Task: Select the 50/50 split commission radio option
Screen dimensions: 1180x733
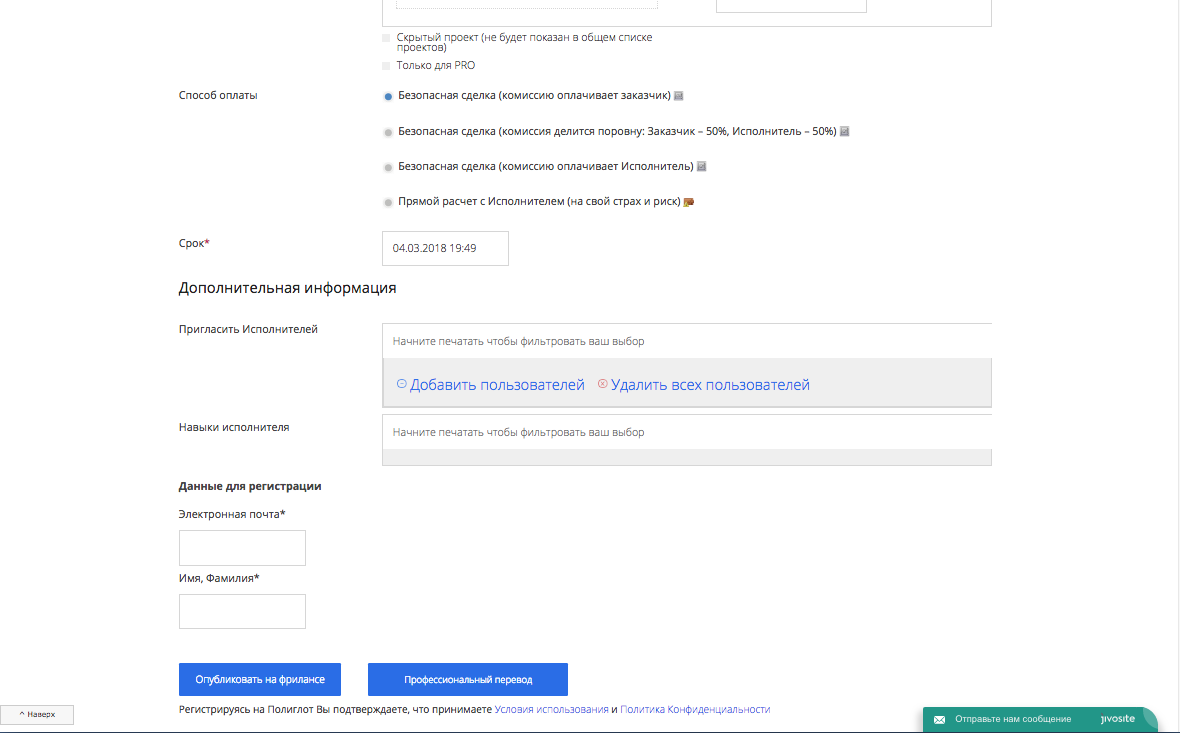Action: pyautogui.click(x=388, y=132)
